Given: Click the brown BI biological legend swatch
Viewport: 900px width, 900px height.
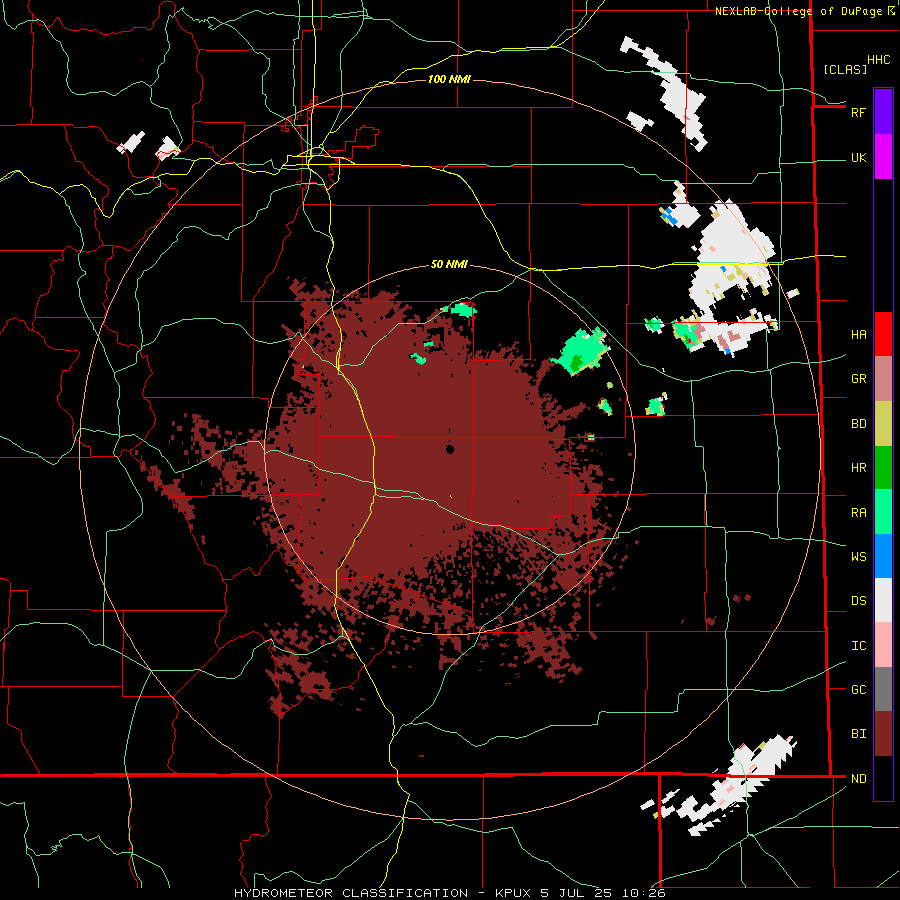Looking at the screenshot, I should [883, 734].
